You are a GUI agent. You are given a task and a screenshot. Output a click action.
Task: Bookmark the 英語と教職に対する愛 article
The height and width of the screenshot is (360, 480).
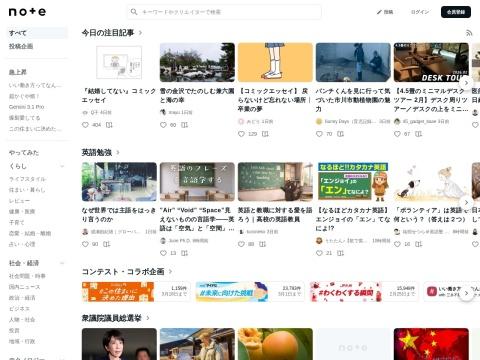click(x=262, y=244)
